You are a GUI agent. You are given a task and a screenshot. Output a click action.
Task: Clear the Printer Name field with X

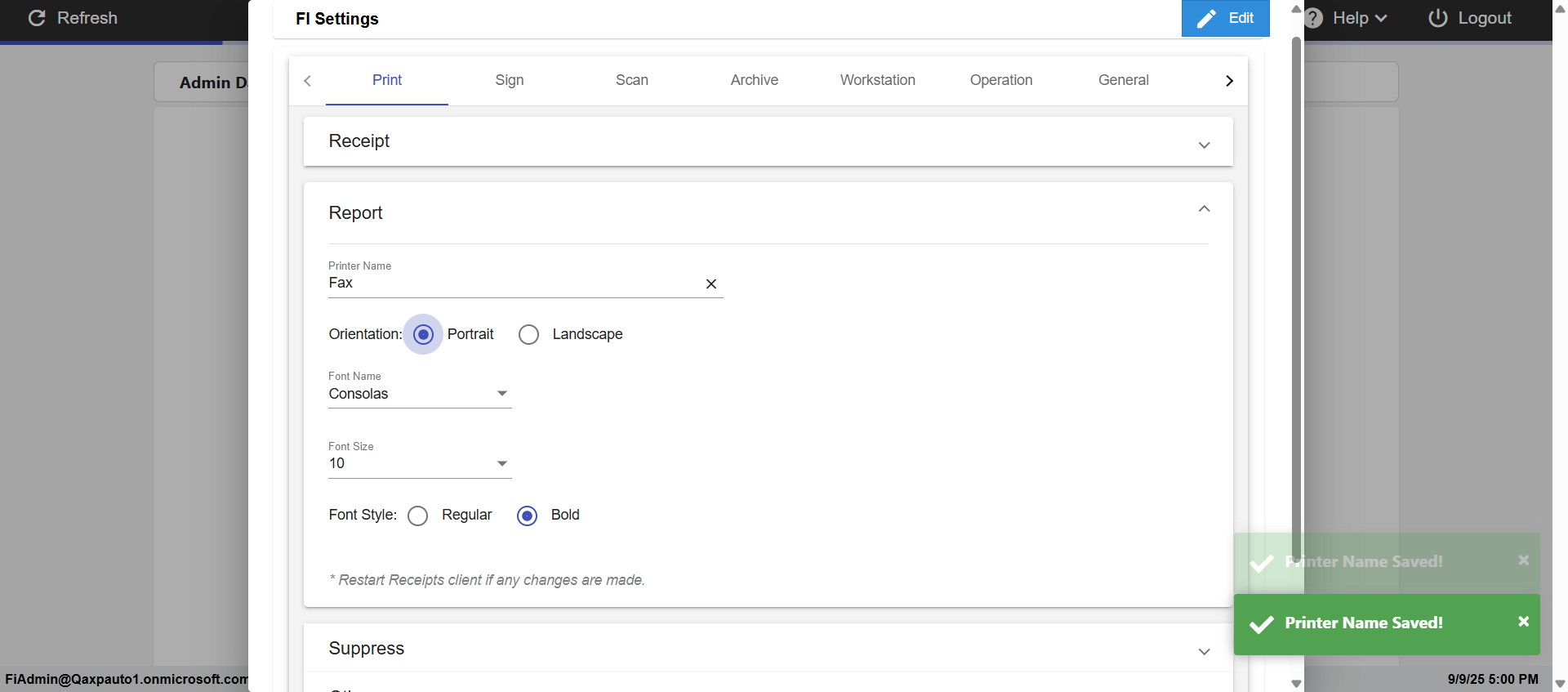(711, 283)
